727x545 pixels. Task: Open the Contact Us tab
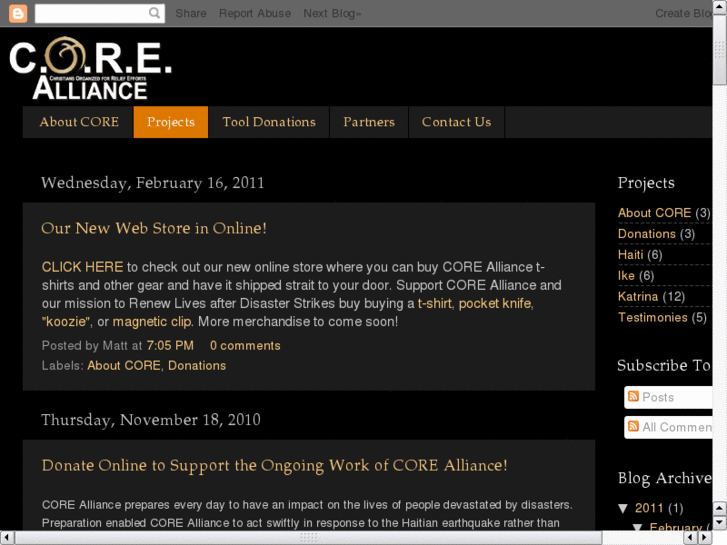456,122
